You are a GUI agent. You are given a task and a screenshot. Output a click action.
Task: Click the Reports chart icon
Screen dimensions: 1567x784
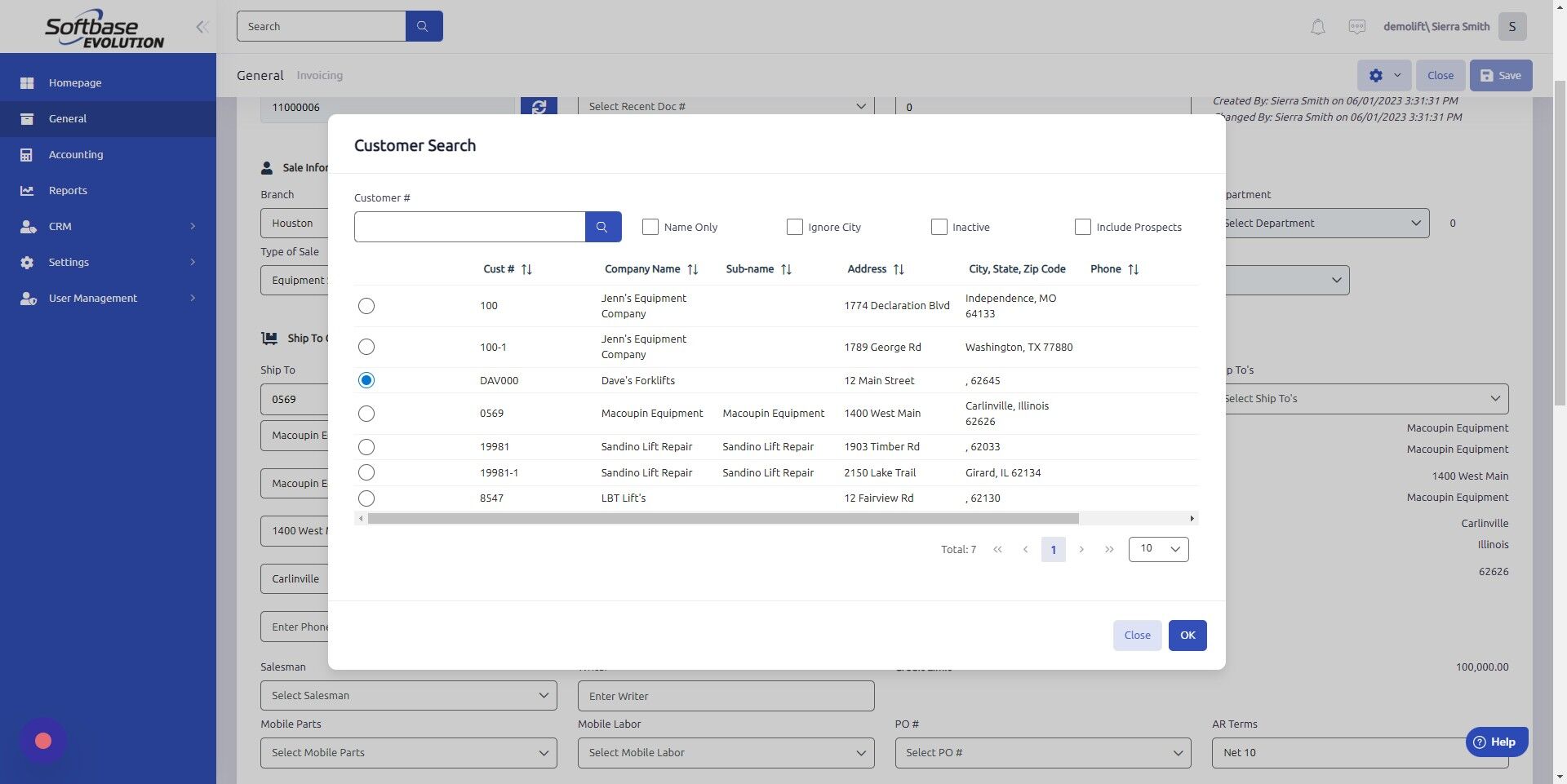coord(27,191)
